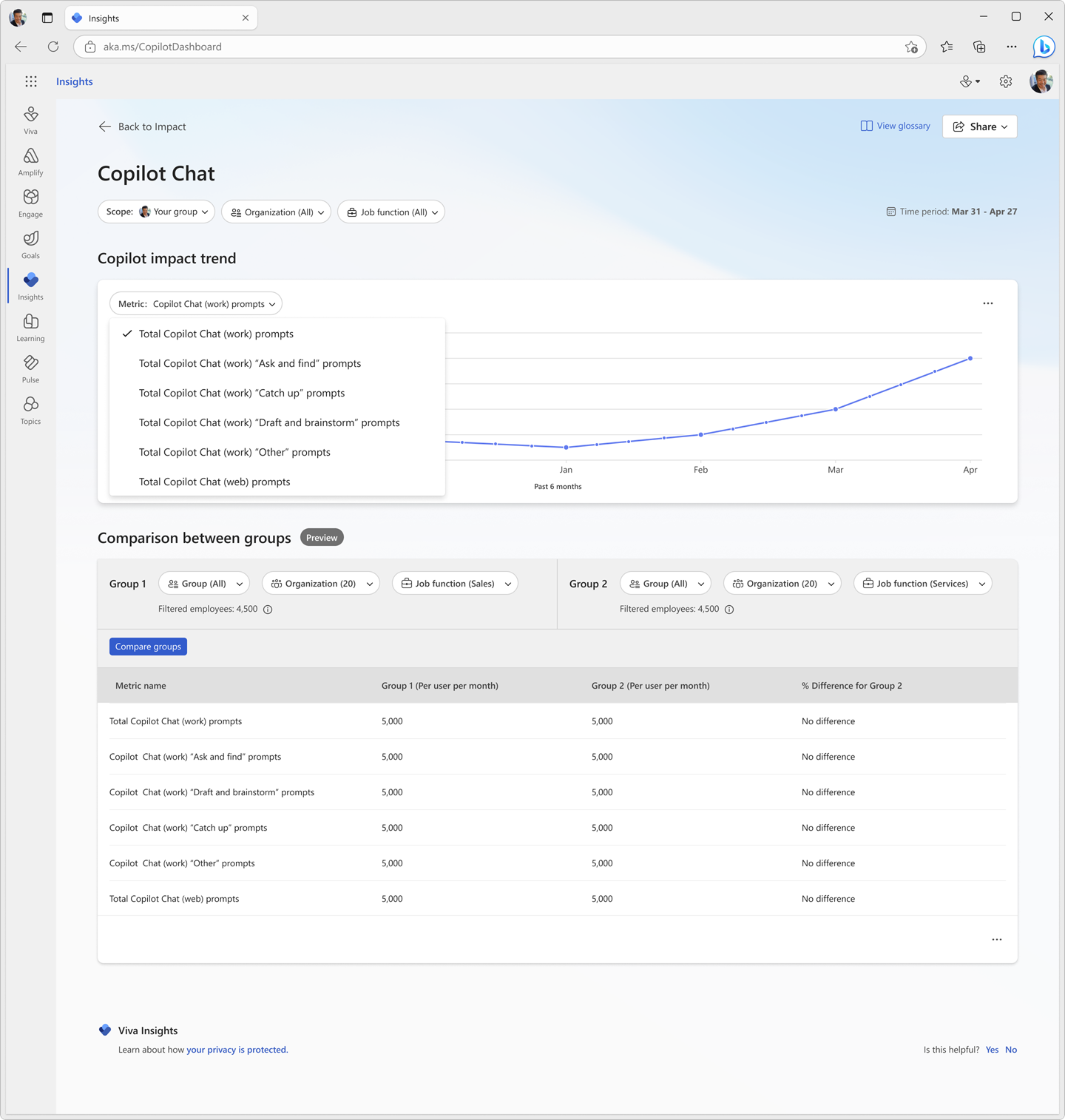Open Engage from the sidebar
1065x1120 pixels.
[x=30, y=203]
